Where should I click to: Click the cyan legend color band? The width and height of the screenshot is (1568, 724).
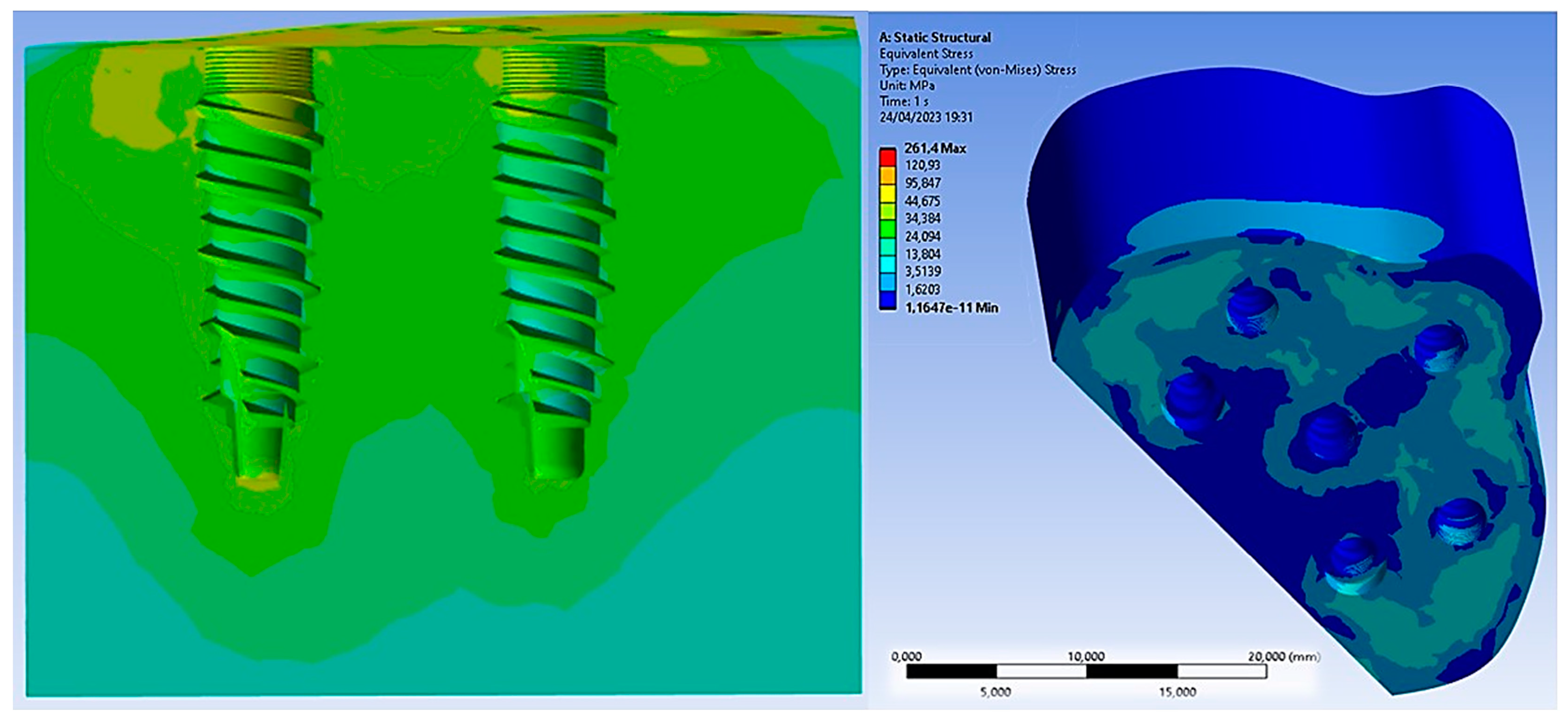pyautogui.click(x=887, y=264)
